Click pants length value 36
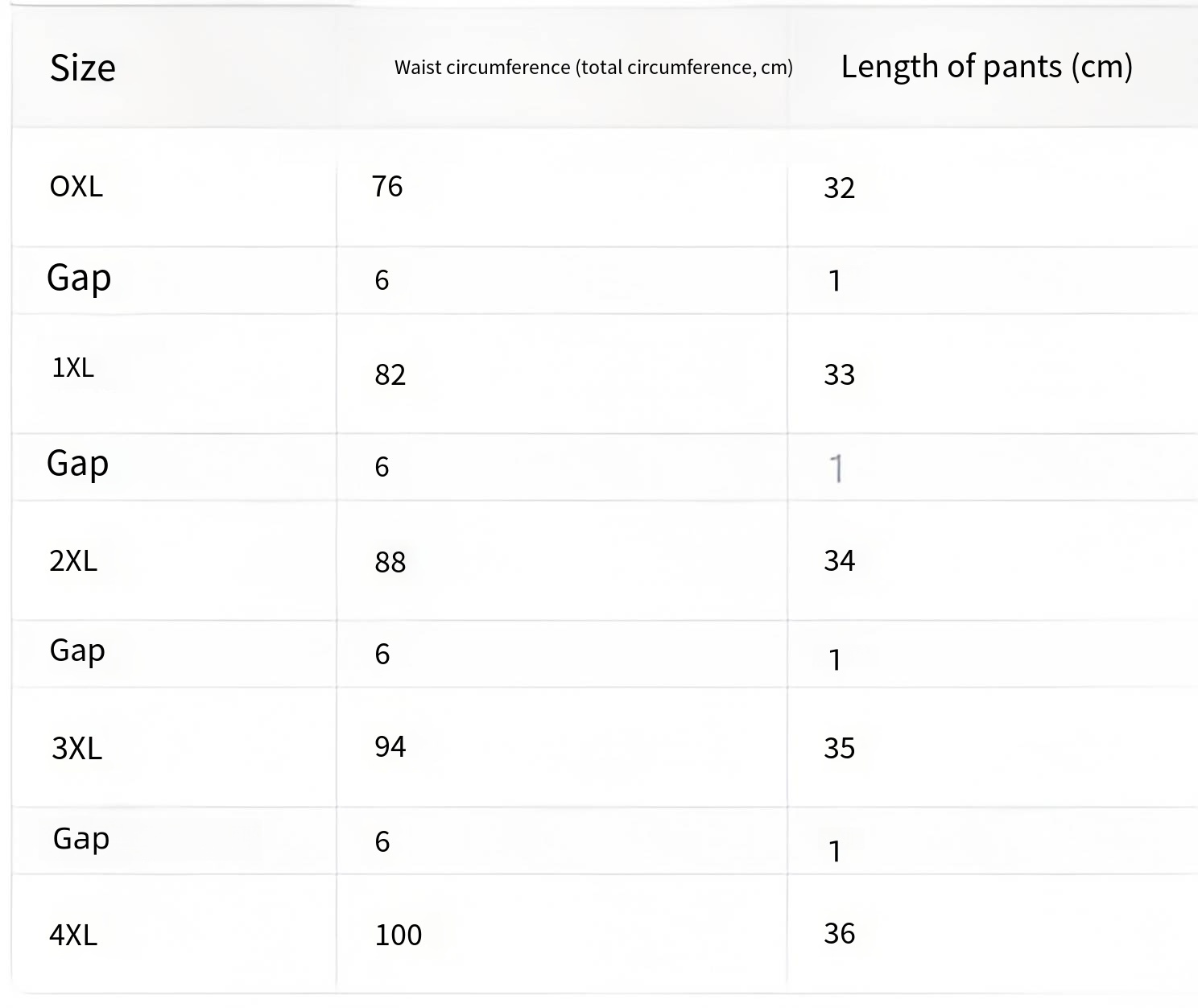The width and height of the screenshot is (1198, 1008). pos(839,934)
